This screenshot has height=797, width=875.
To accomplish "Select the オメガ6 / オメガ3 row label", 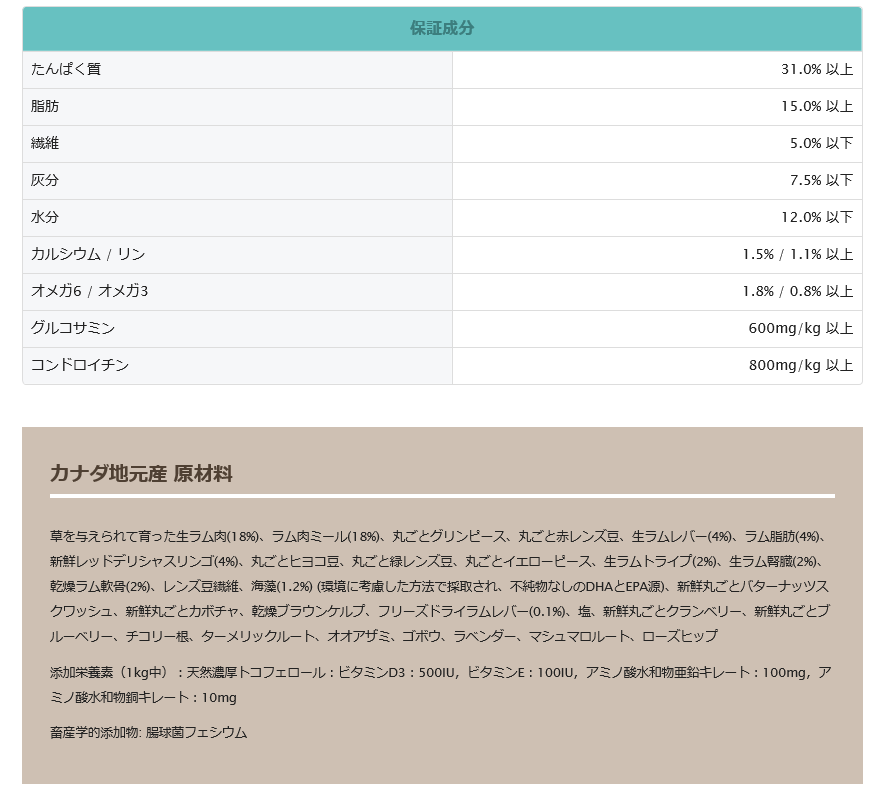I will coord(89,291).
